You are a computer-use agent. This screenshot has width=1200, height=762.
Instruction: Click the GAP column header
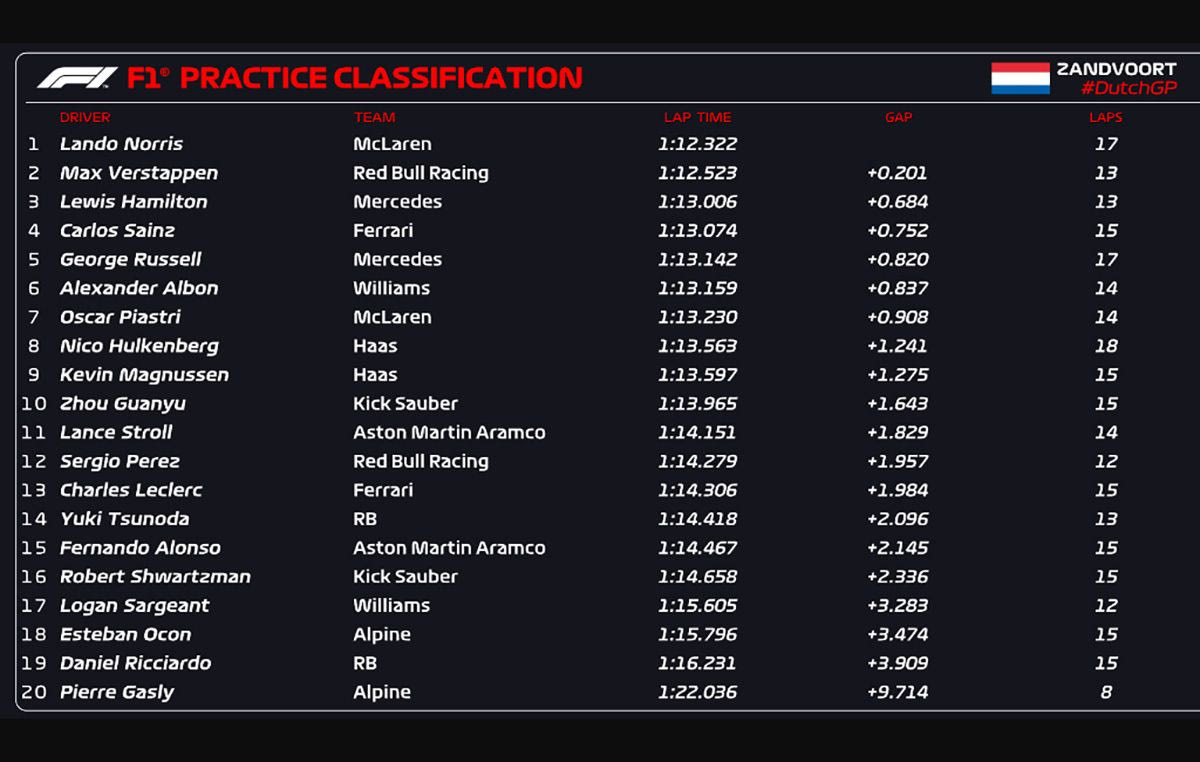[898, 117]
